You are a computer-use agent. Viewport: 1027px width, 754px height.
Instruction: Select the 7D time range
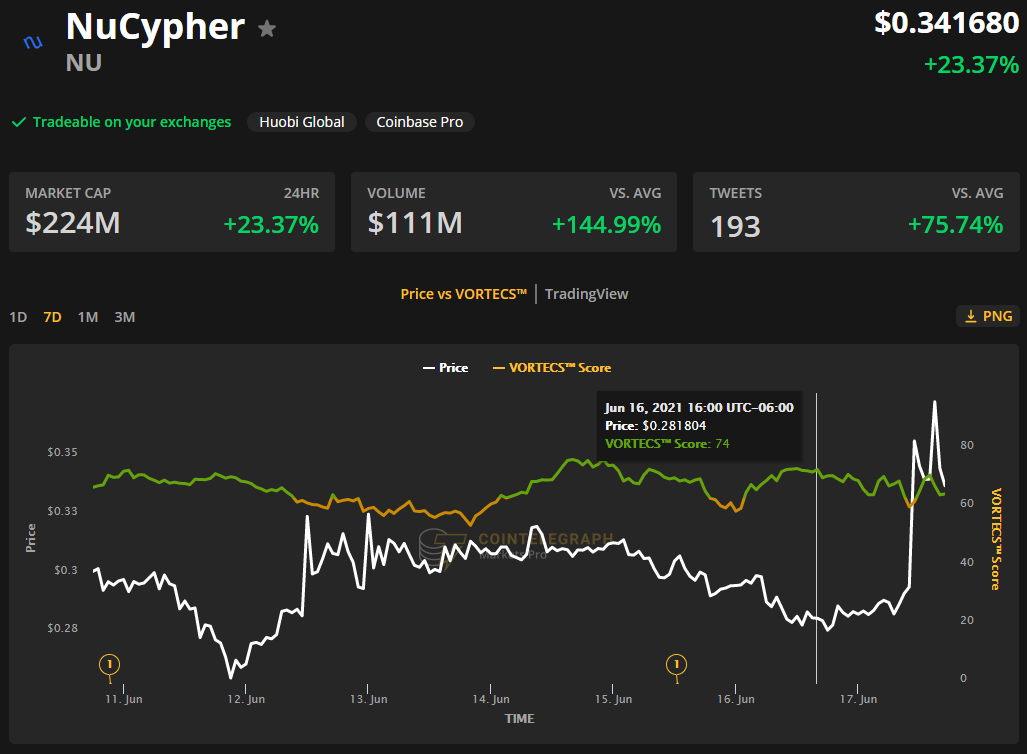(52, 317)
